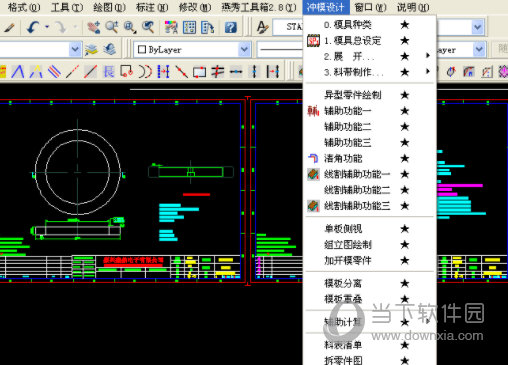The height and width of the screenshot is (365, 508).
Task: Click the H-shaped red arrow tool icon
Action: 272,71
